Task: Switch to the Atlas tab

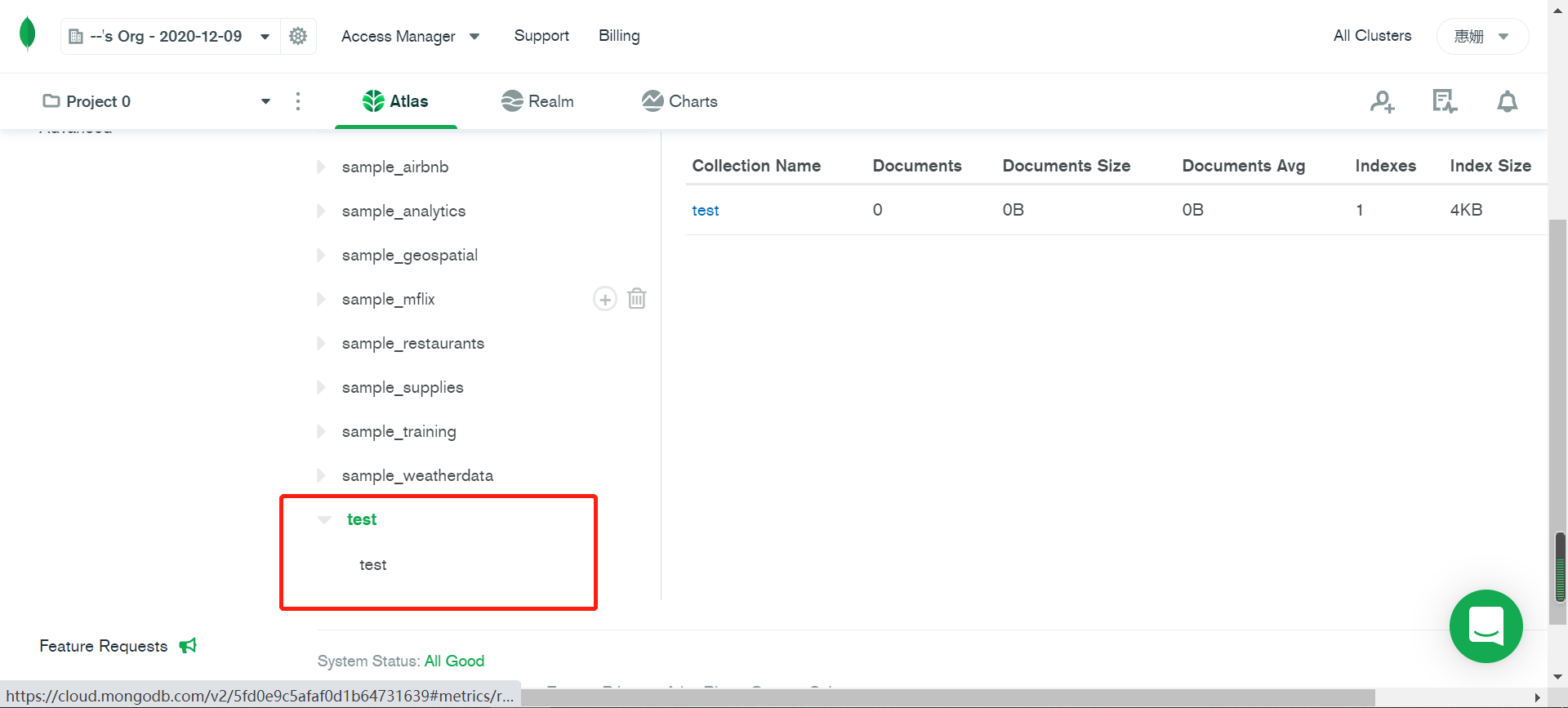Action: tap(396, 101)
